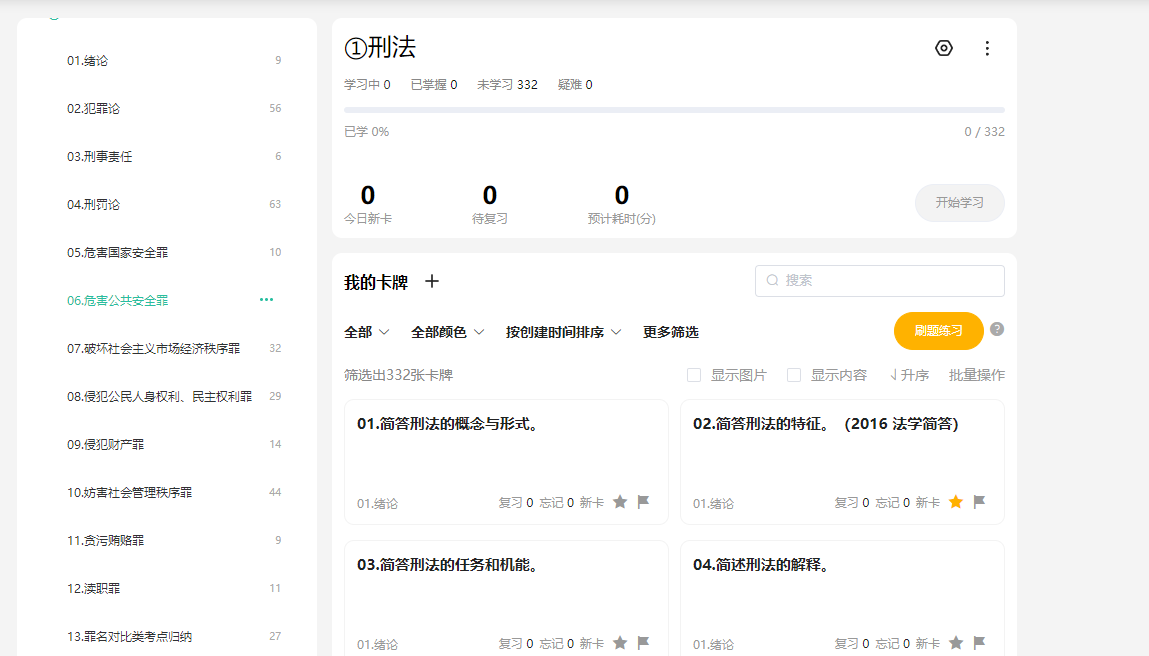This screenshot has height=656, width=1149.
Task: Open the 全部 status filter dropdown
Action: (366, 332)
